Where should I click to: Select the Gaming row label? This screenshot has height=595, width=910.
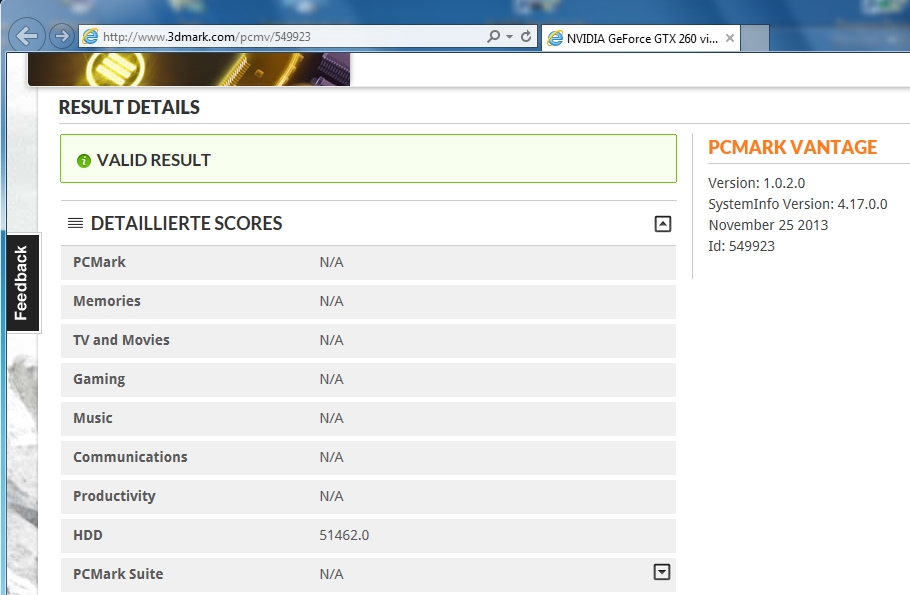(99, 380)
